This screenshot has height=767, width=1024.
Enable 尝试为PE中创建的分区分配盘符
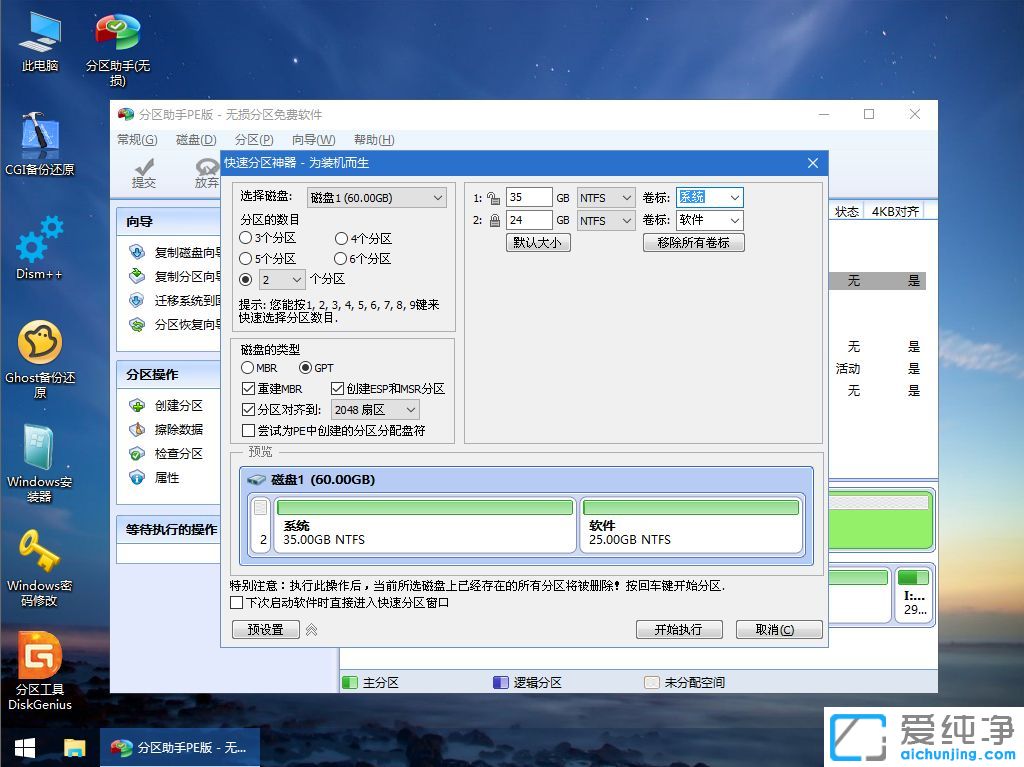(247, 430)
